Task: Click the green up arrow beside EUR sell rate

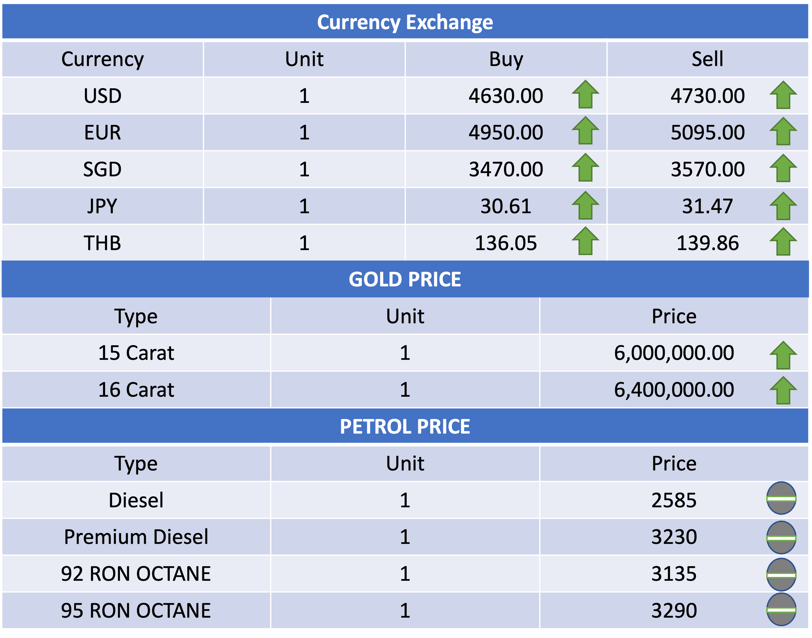Action: point(783,132)
